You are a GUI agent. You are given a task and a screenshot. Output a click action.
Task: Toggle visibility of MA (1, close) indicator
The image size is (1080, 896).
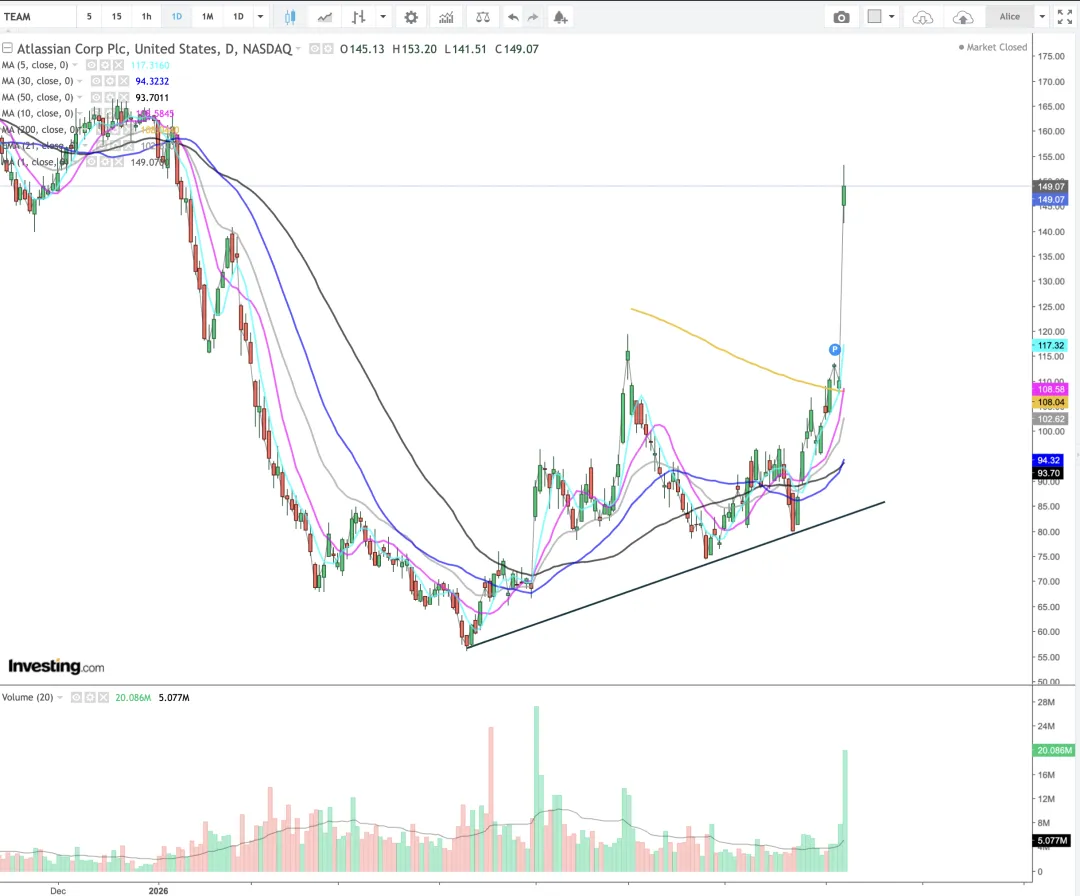(x=91, y=162)
